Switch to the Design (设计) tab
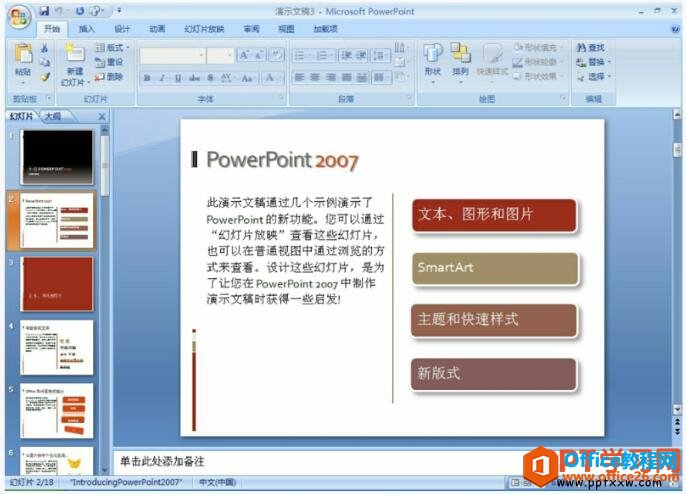Image resolution: width=686 pixels, height=494 pixels. click(x=122, y=29)
